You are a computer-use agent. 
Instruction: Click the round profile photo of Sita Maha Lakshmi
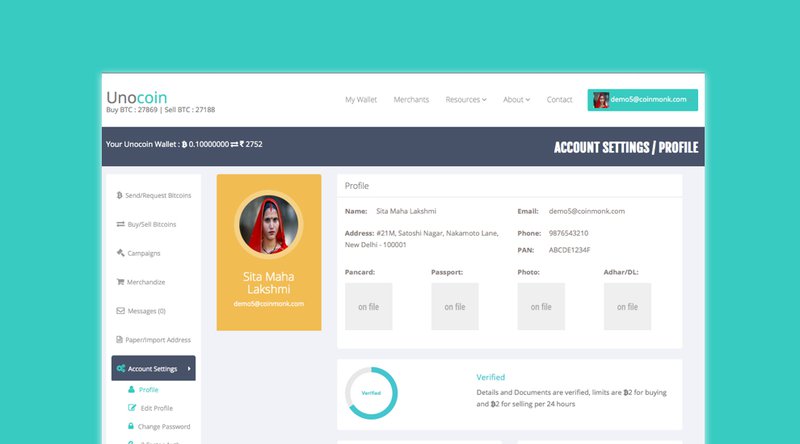pyautogui.click(x=269, y=225)
